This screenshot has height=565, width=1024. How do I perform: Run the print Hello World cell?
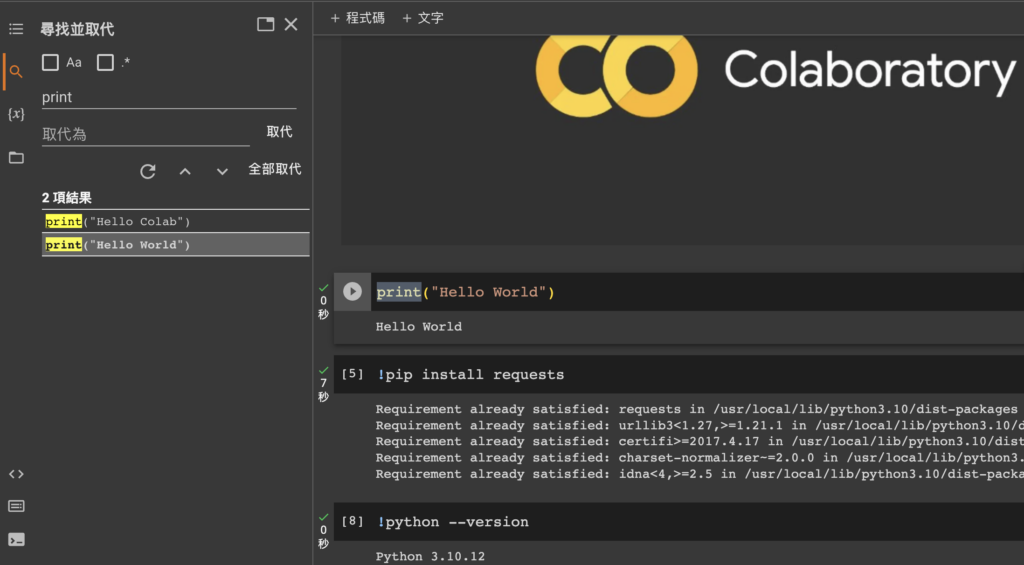click(352, 291)
